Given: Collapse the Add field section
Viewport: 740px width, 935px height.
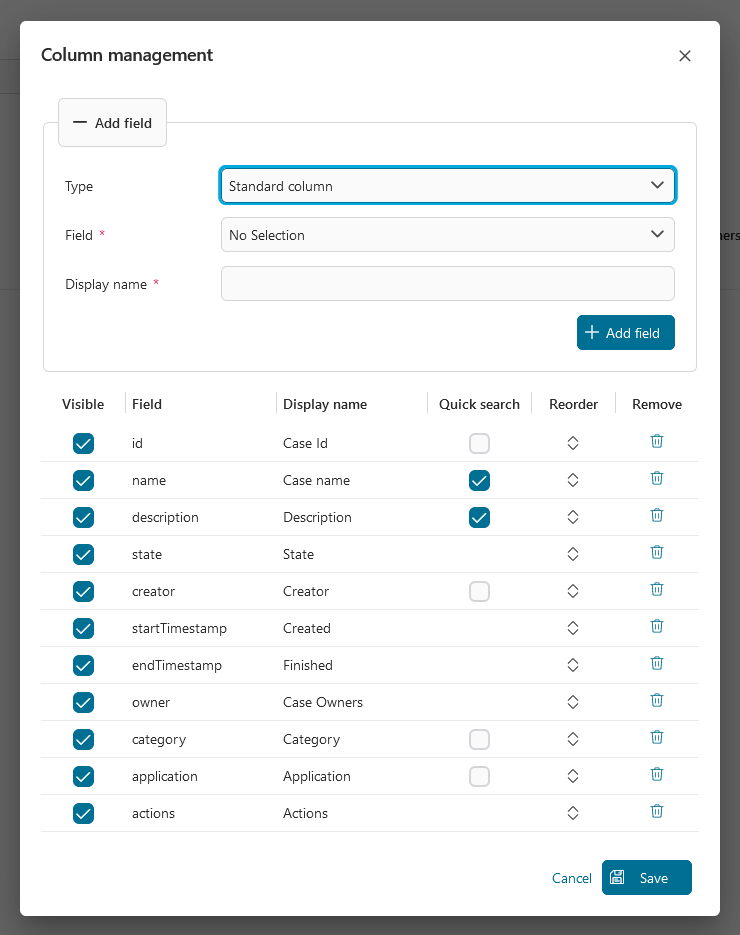Looking at the screenshot, I should (x=112, y=123).
